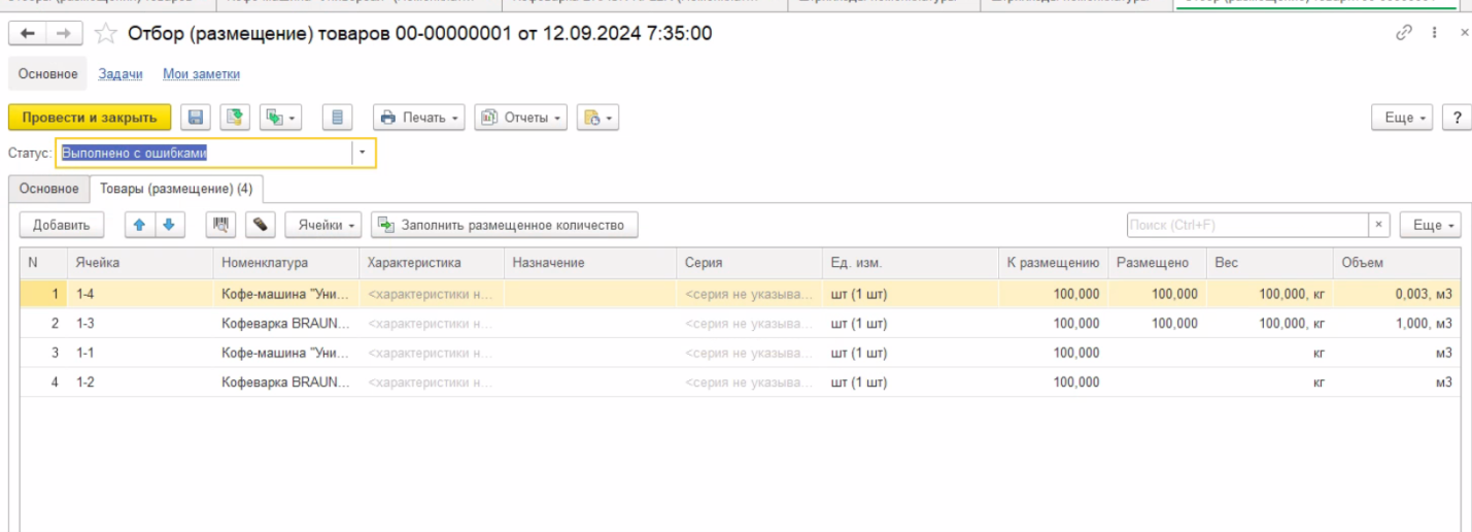The image size is (1472, 532).
Task: Click the Назначение column header
Action: (x=590, y=263)
